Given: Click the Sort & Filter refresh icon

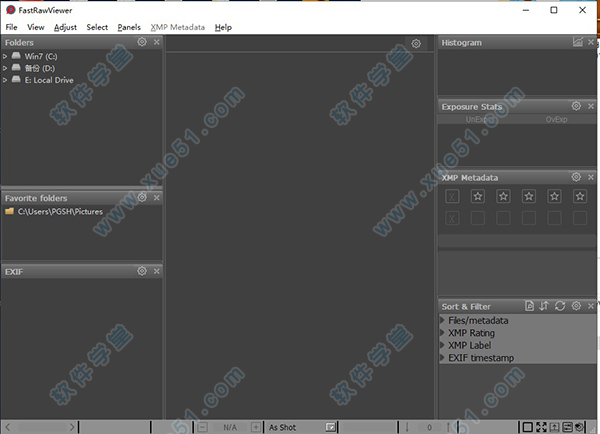Looking at the screenshot, I should point(560,306).
